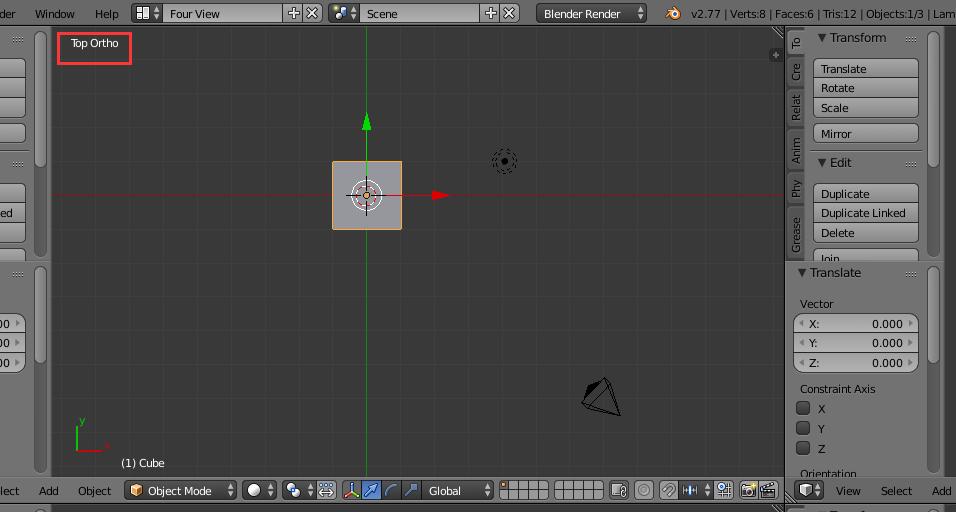
Task: Select the first scene layer button
Action: tap(504, 486)
